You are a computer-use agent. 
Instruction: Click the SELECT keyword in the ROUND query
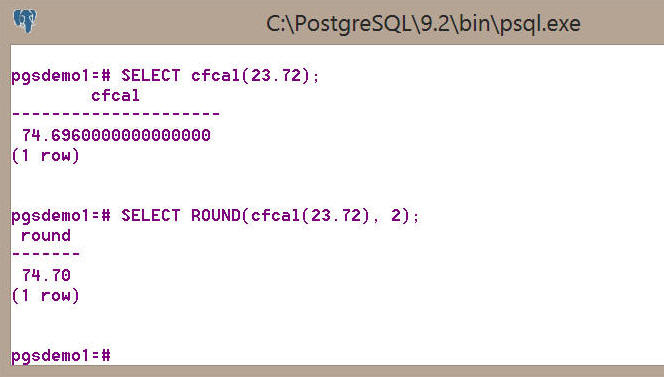click(151, 216)
